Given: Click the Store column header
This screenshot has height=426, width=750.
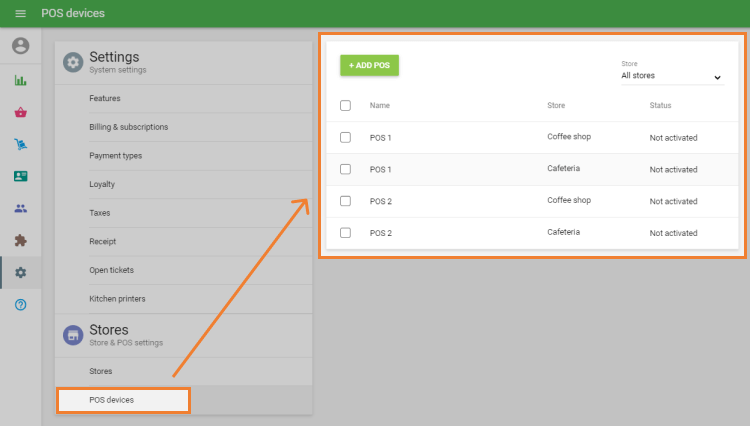Looking at the screenshot, I should pyautogui.click(x=556, y=106).
